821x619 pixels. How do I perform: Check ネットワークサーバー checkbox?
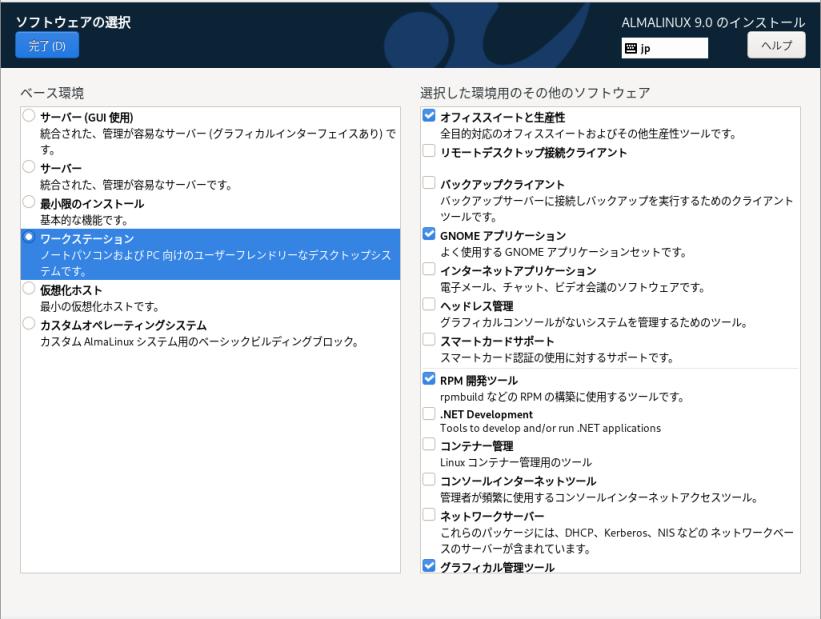click(x=429, y=515)
